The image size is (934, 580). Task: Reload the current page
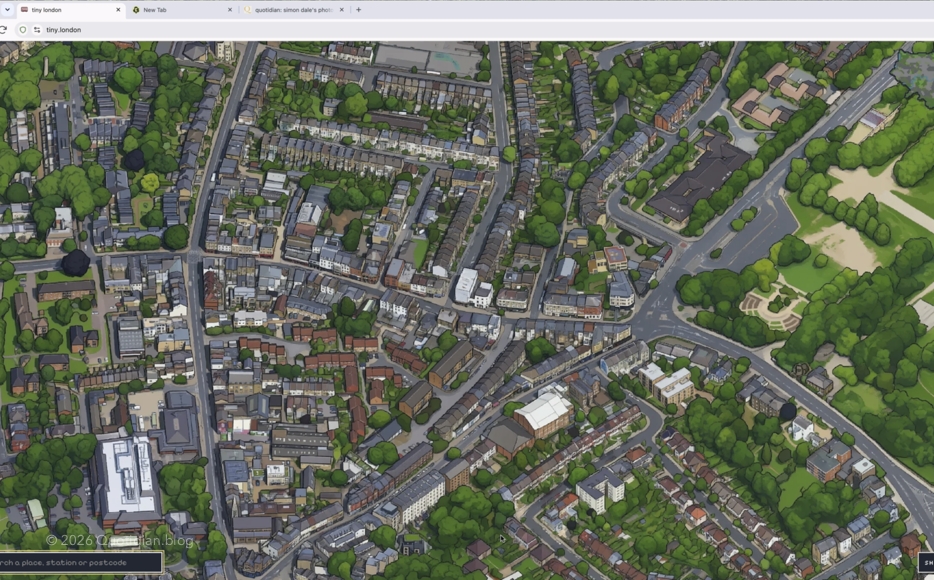click(x=4, y=30)
